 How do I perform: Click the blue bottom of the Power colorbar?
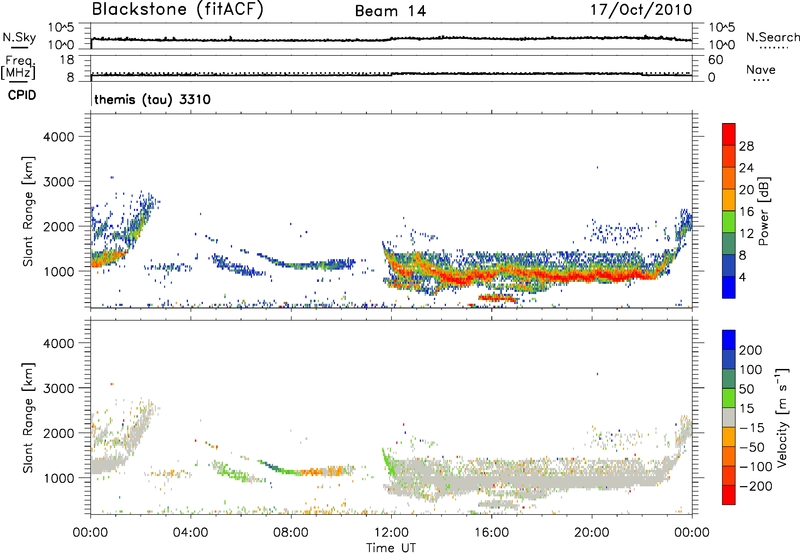[729, 287]
